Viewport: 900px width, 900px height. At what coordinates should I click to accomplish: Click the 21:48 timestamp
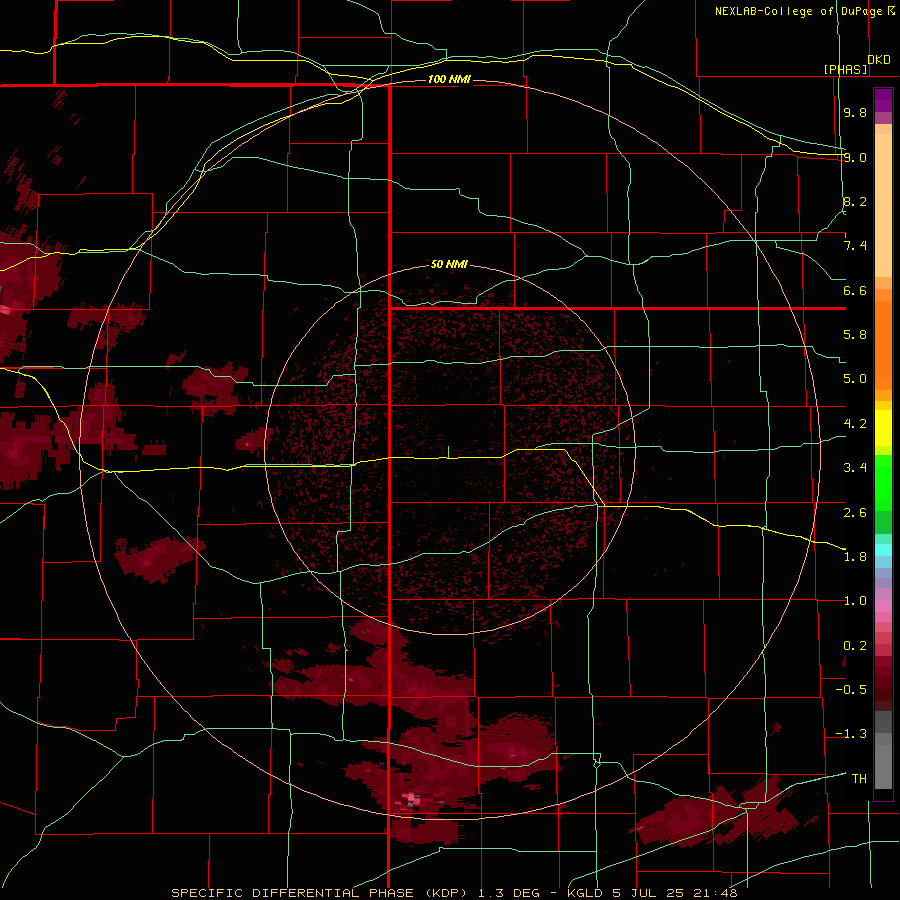(x=717, y=893)
